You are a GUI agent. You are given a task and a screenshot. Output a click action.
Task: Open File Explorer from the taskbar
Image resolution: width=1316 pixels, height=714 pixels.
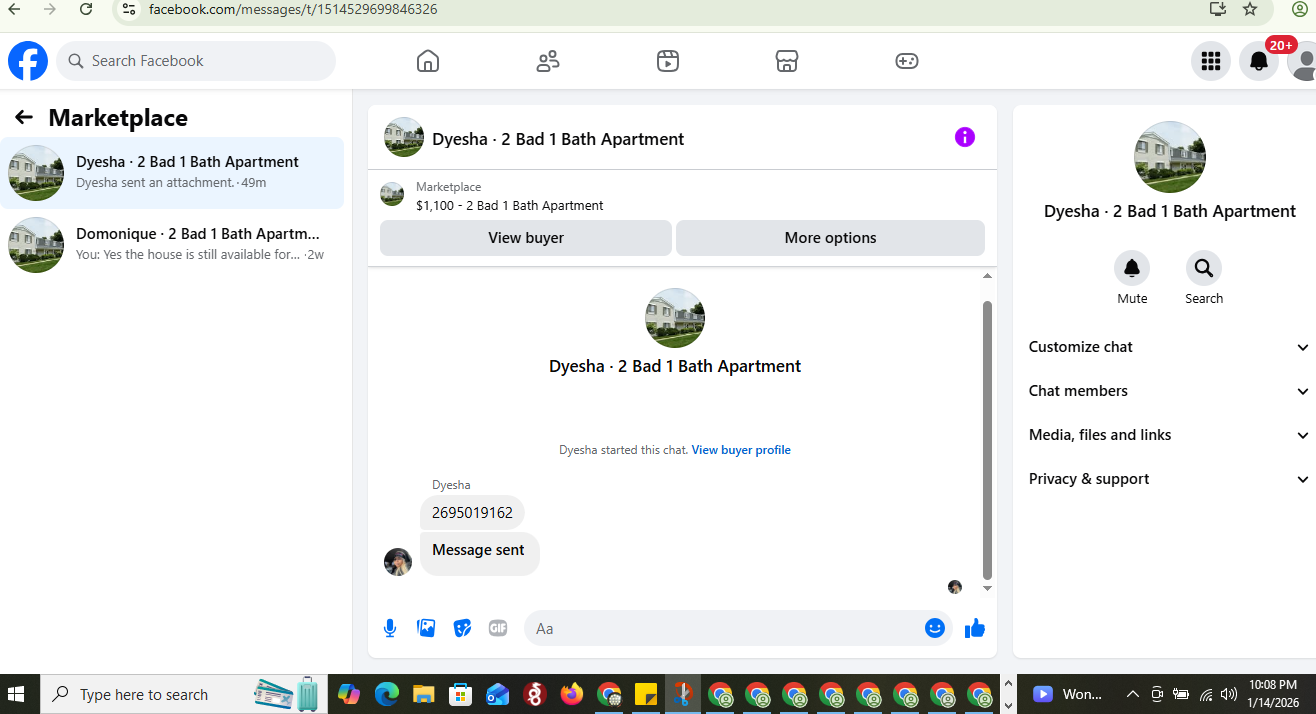click(x=424, y=694)
